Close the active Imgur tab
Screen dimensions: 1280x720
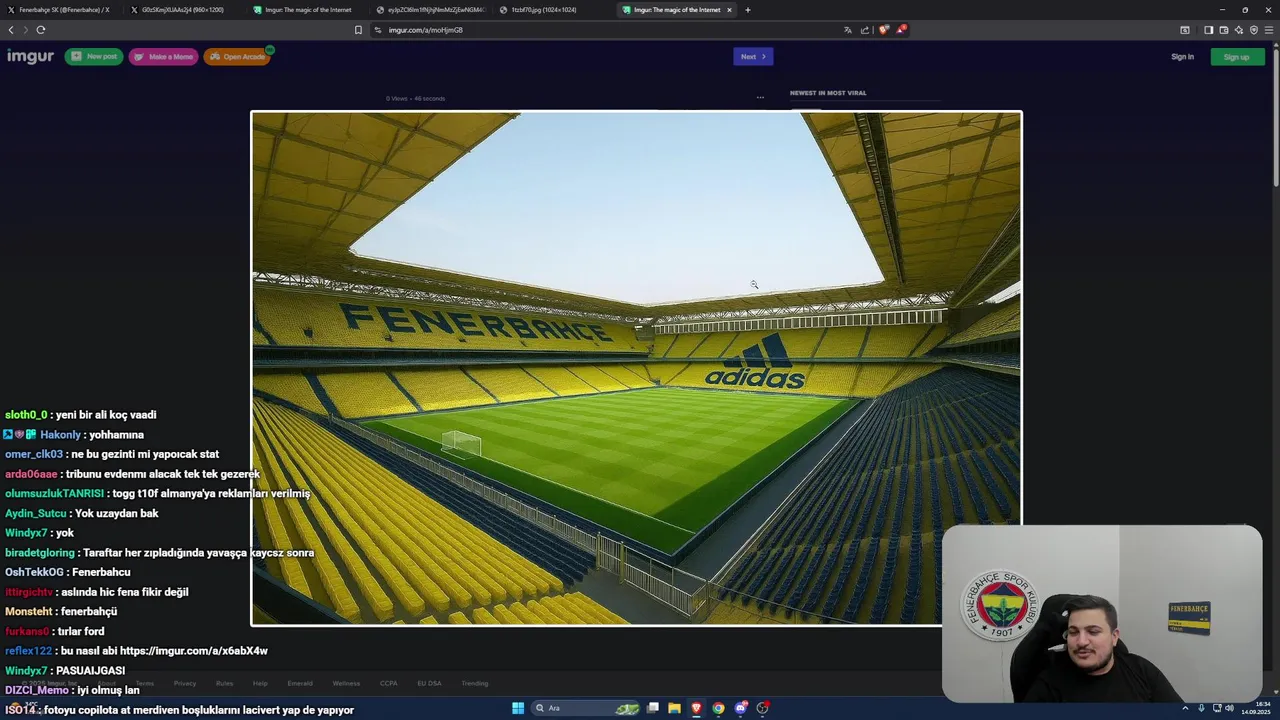pyautogui.click(x=729, y=10)
